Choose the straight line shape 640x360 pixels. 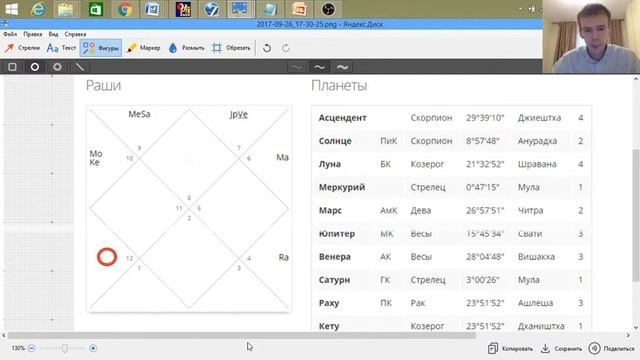[80, 67]
